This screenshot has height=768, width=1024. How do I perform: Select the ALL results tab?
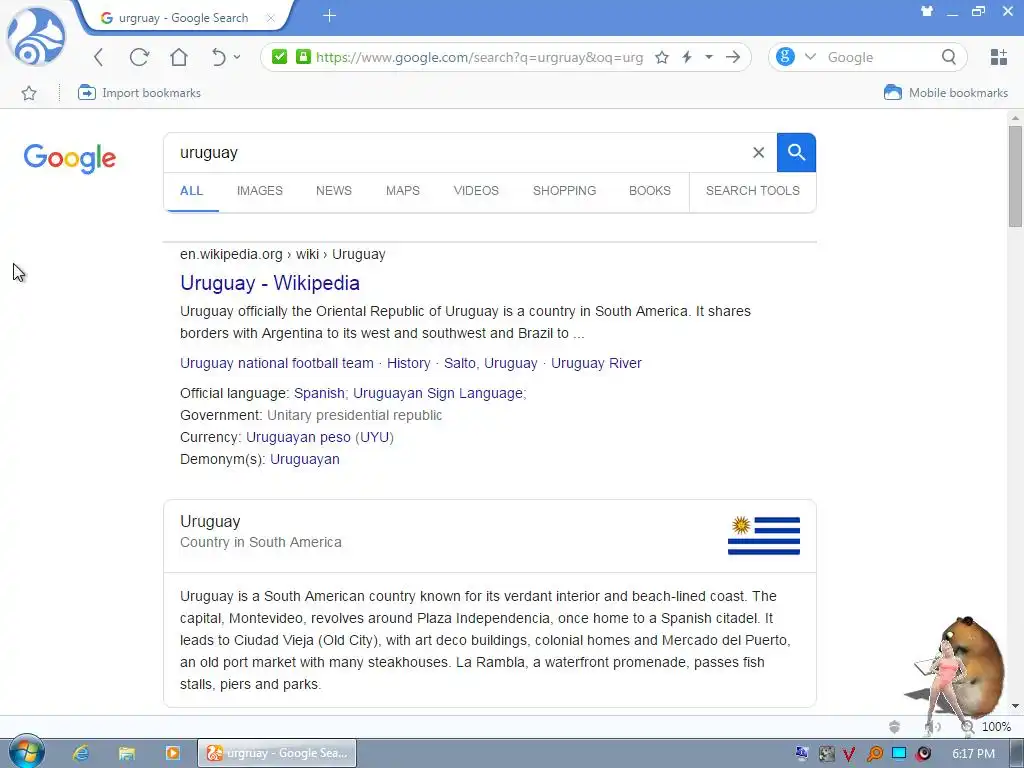(191, 191)
